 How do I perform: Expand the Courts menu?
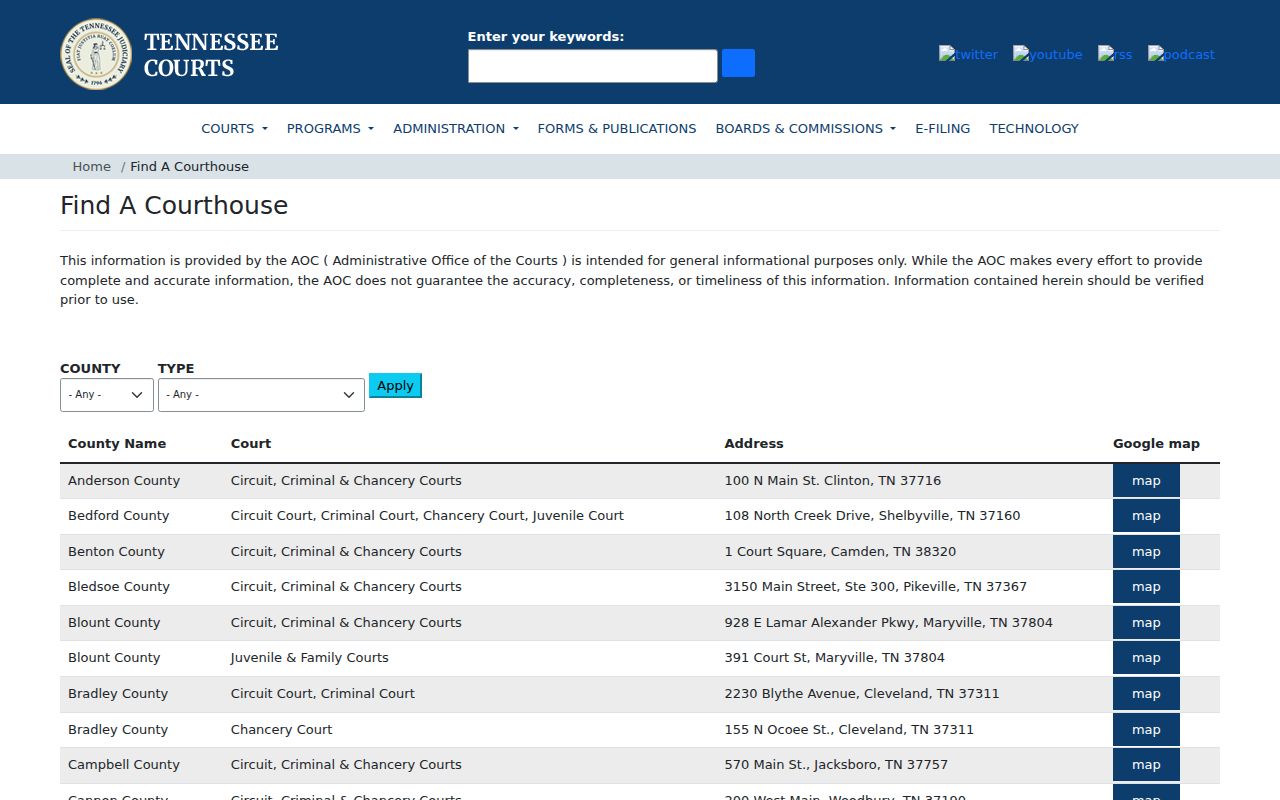(234, 128)
